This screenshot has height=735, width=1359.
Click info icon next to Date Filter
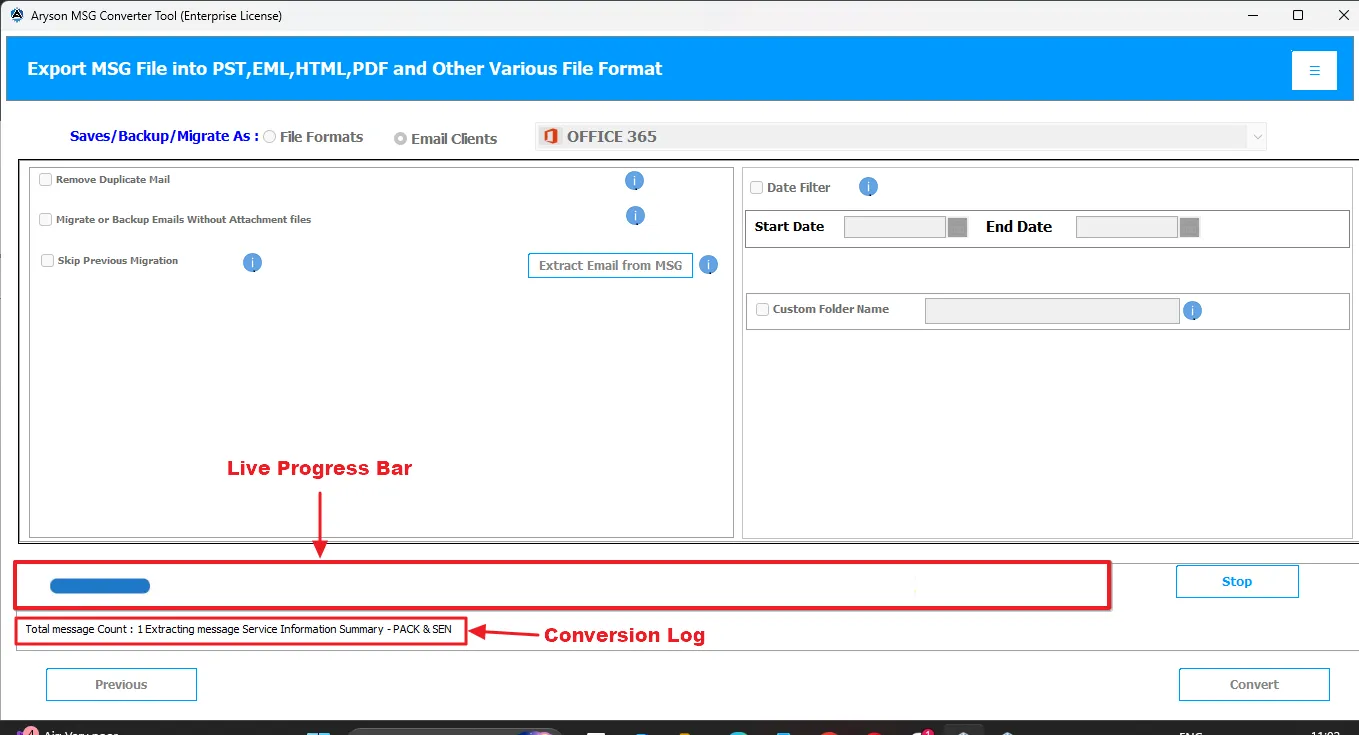(x=868, y=187)
